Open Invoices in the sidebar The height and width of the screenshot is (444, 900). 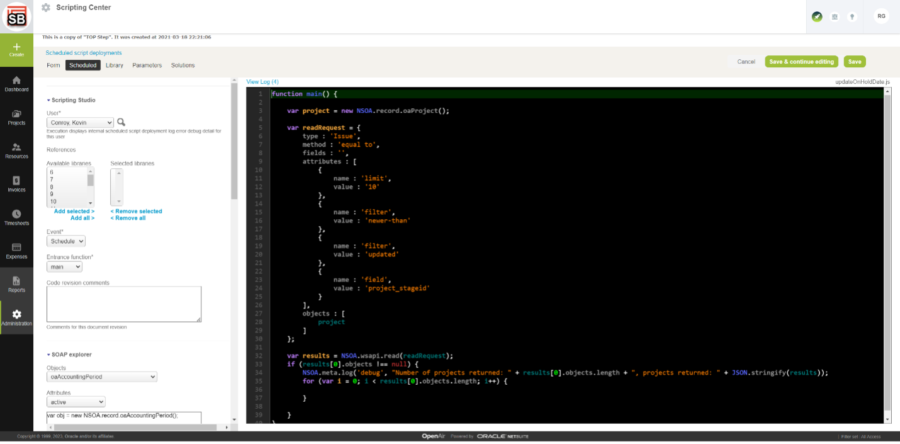(17, 184)
